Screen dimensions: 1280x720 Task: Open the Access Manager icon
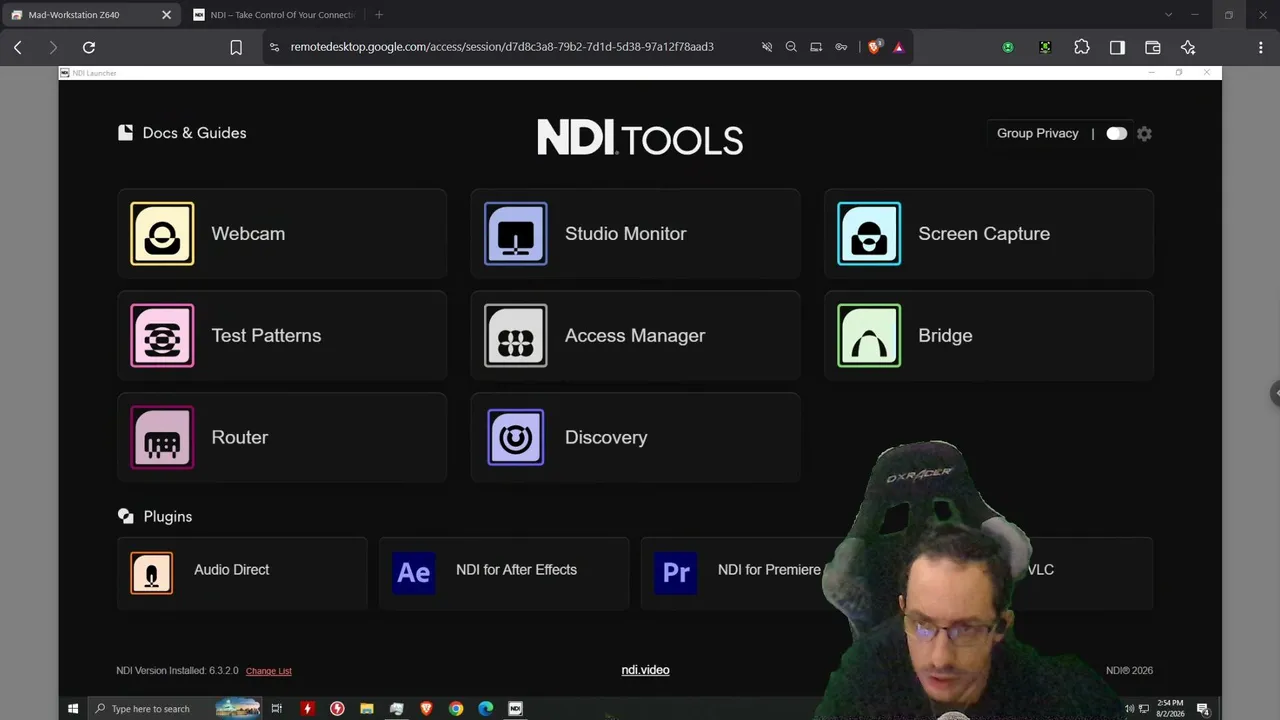[516, 336]
